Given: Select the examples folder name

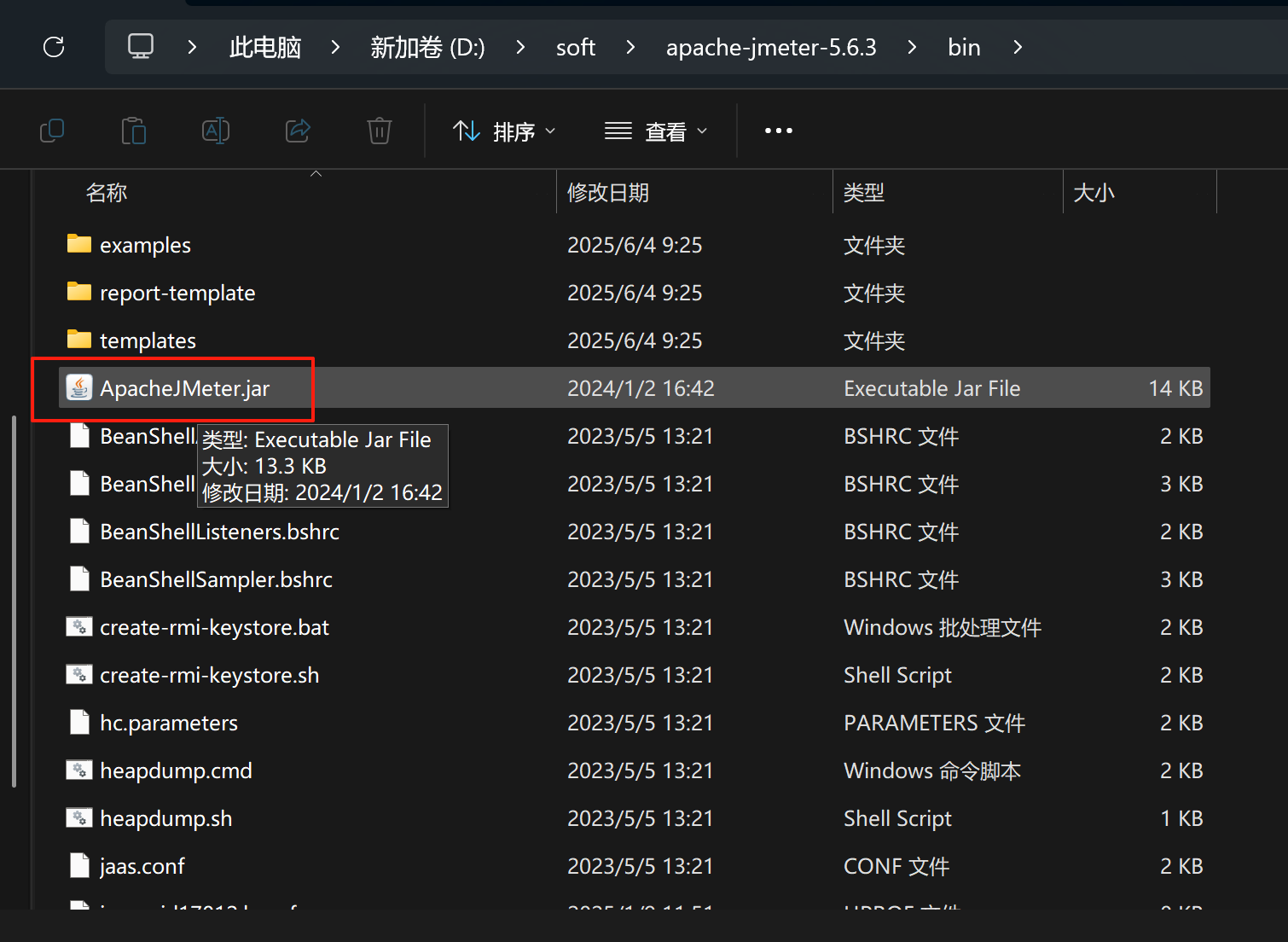Looking at the screenshot, I should [x=145, y=245].
